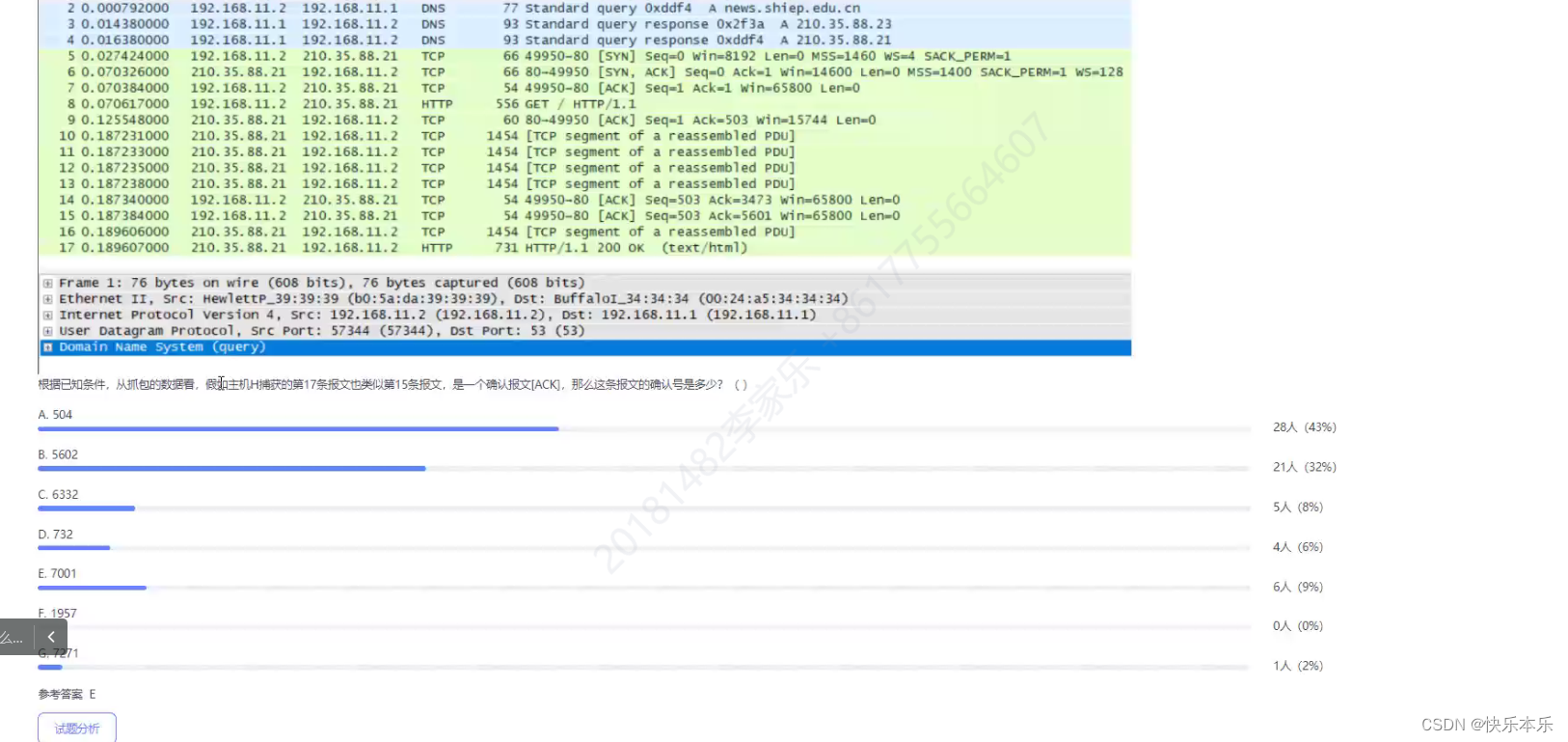
Task: Click the 参考答案 E reference answer text
Action: point(67,694)
